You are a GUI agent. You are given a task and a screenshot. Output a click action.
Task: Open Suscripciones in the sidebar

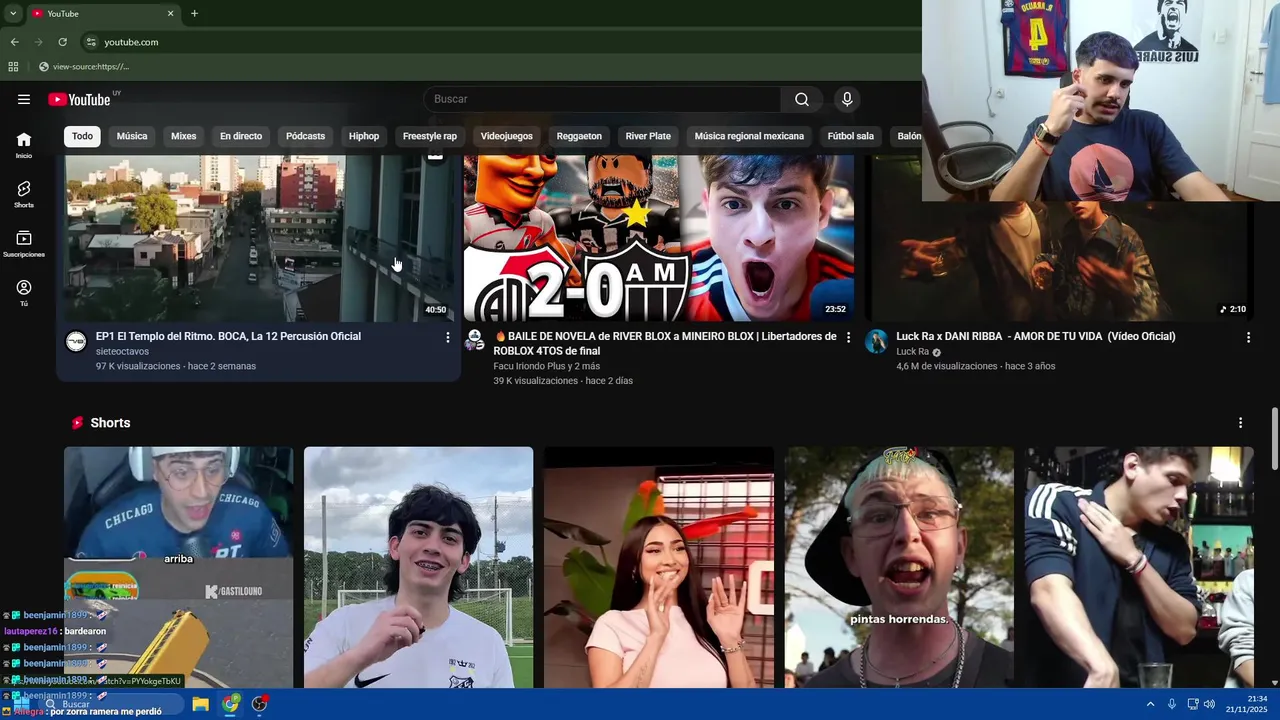pyautogui.click(x=24, y=244)
